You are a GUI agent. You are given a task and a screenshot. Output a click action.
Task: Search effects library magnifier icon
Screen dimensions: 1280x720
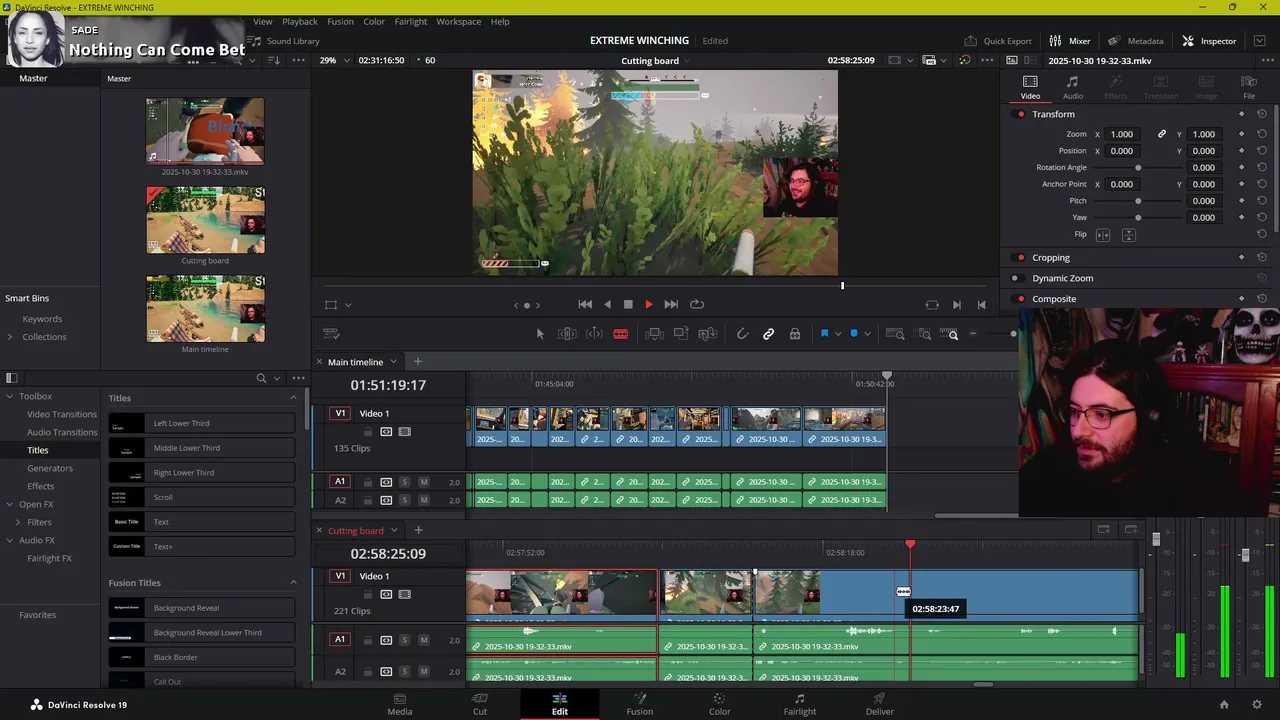(x=261, y=378)
